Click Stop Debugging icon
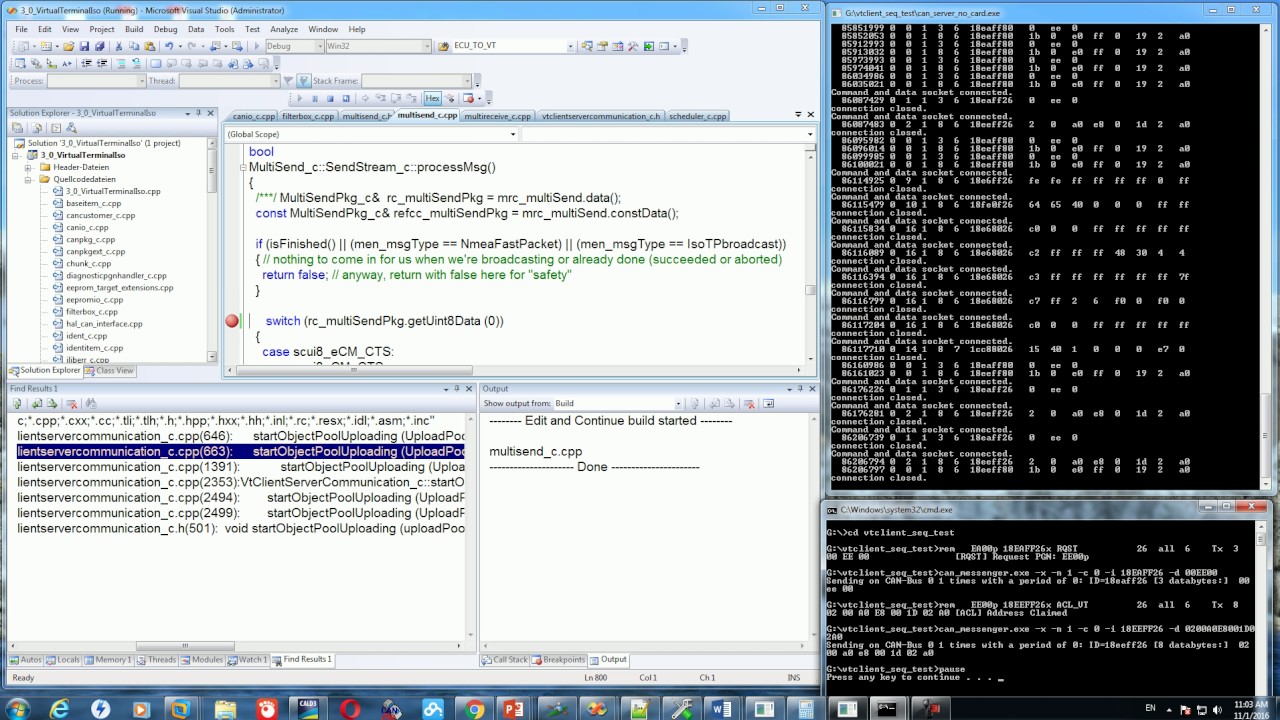Screen dimensions: 1280x720 click(330, 98)
